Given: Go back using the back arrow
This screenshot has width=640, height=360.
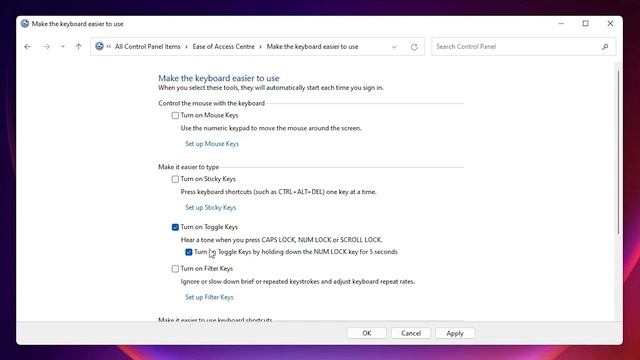Looking at the screenshot, I should coord(27,47).
